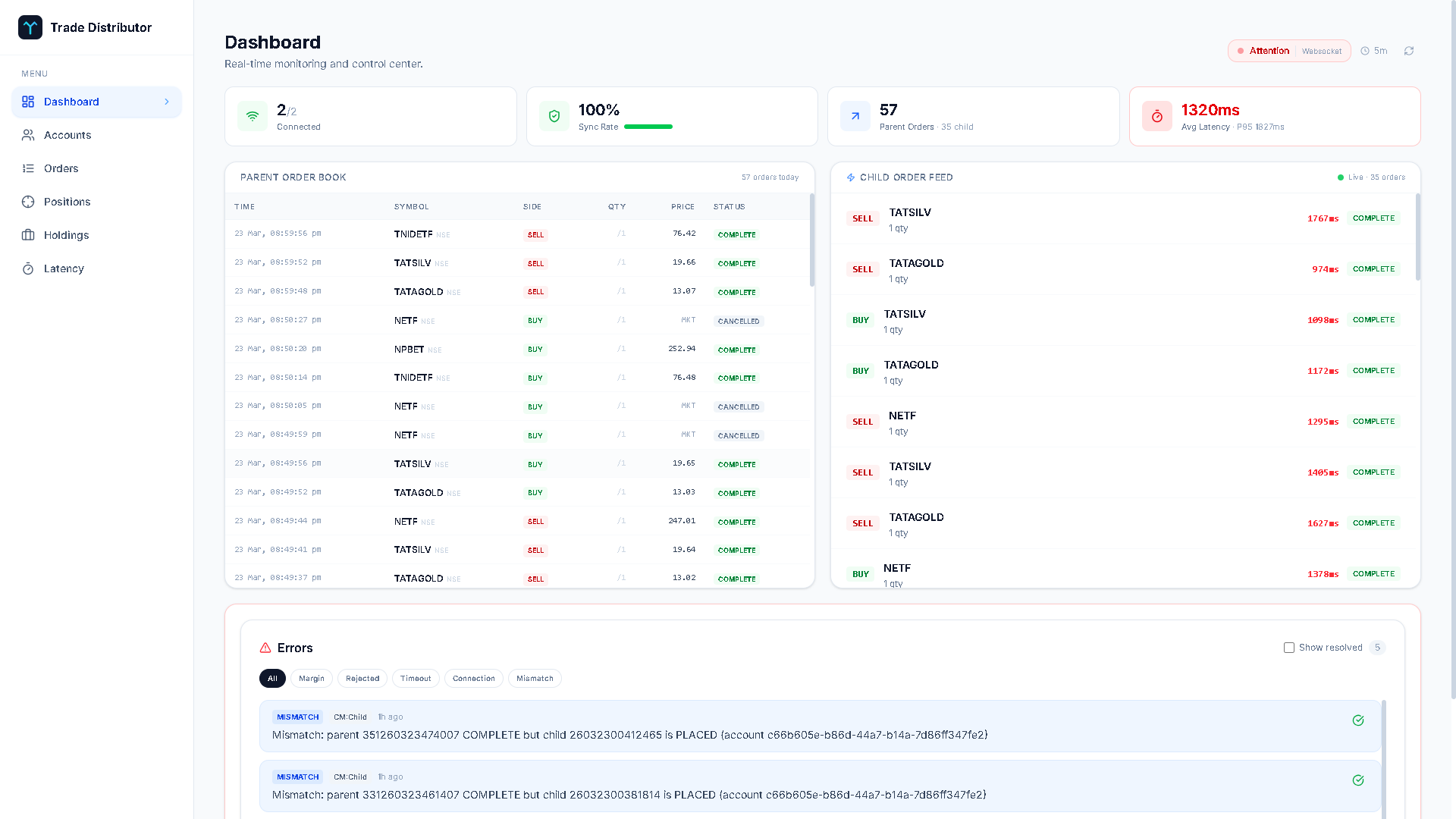
Task: Open the Accounts section via its icon
Action: pyautogui.click(x=28, y=135)
